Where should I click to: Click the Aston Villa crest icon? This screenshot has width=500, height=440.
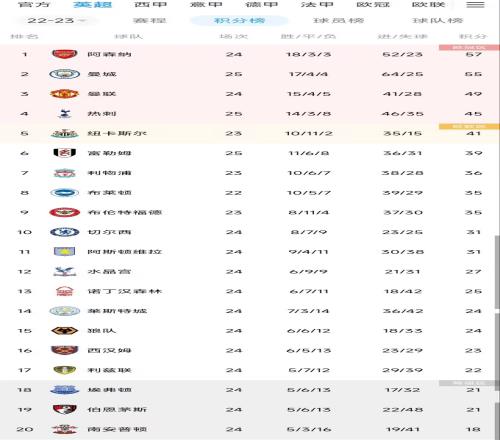click(65, 252)
